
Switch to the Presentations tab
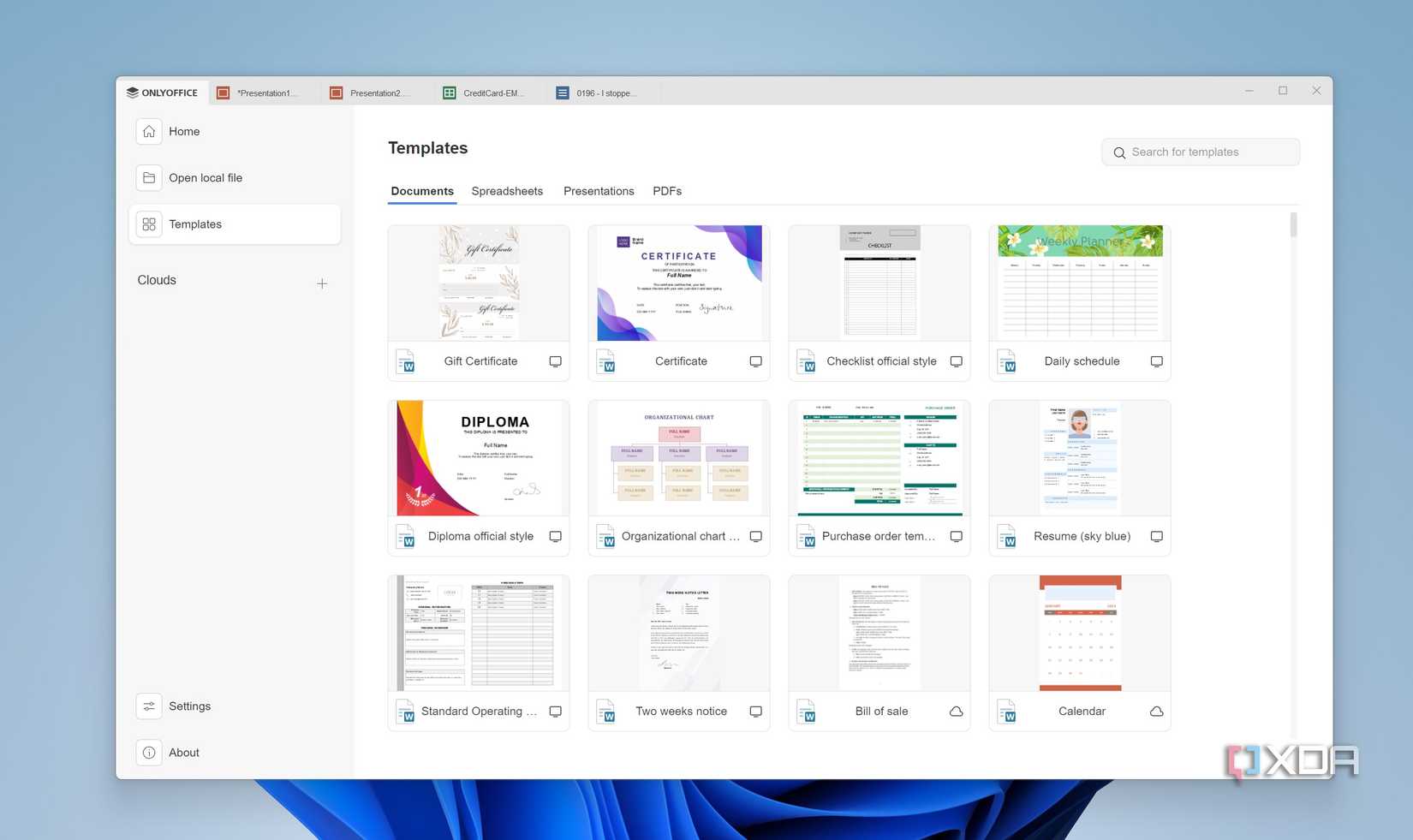click(599, 191)
